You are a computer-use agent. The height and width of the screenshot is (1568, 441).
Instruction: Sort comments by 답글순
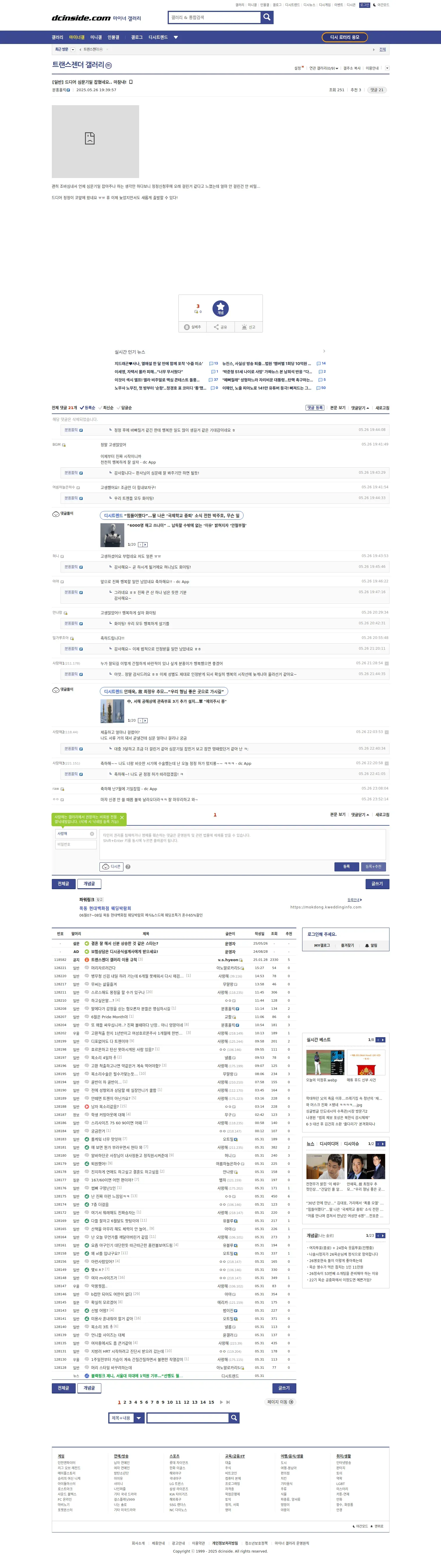pos(125,408)
